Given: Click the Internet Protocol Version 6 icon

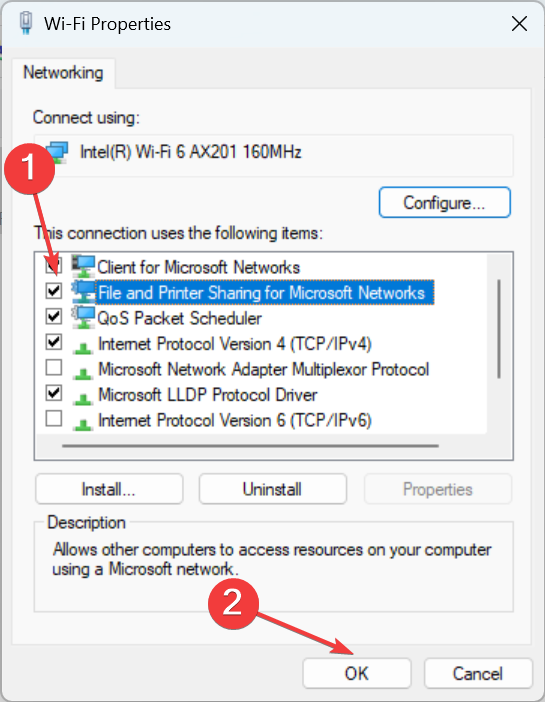Looking at the screenshot, I should pos(83,424).
